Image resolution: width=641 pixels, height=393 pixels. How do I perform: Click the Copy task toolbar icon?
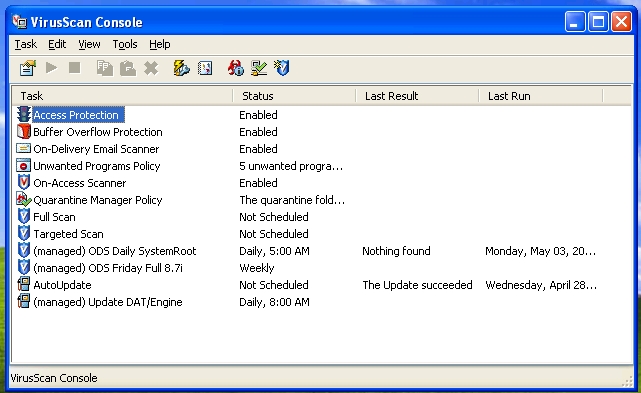tap(105, 68)
